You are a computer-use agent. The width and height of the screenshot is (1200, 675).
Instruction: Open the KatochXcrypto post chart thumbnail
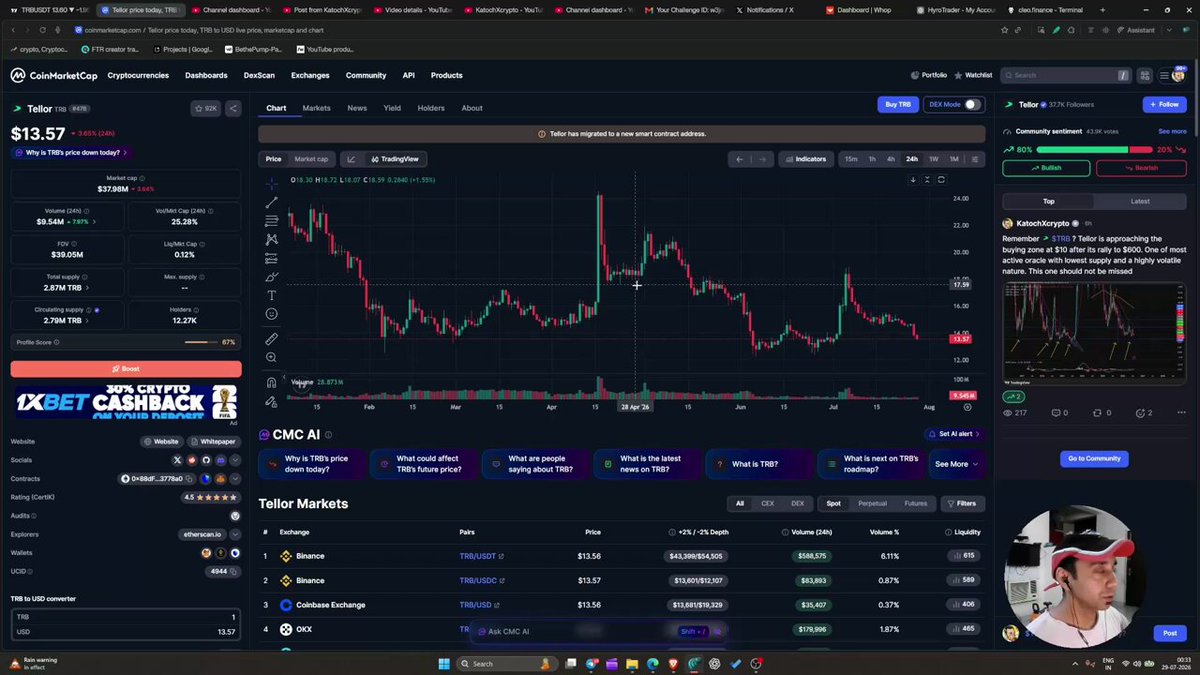(x=1095, y=335)
